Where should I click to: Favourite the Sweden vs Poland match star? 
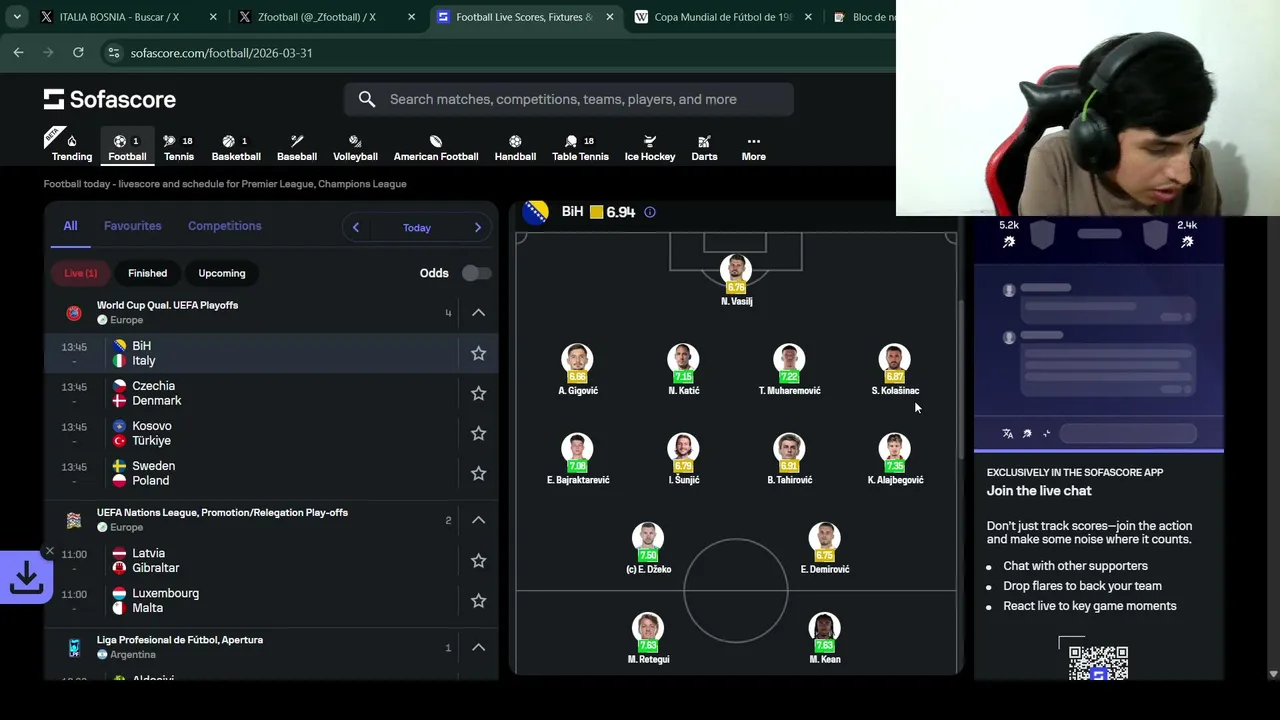tap(478, 473)
